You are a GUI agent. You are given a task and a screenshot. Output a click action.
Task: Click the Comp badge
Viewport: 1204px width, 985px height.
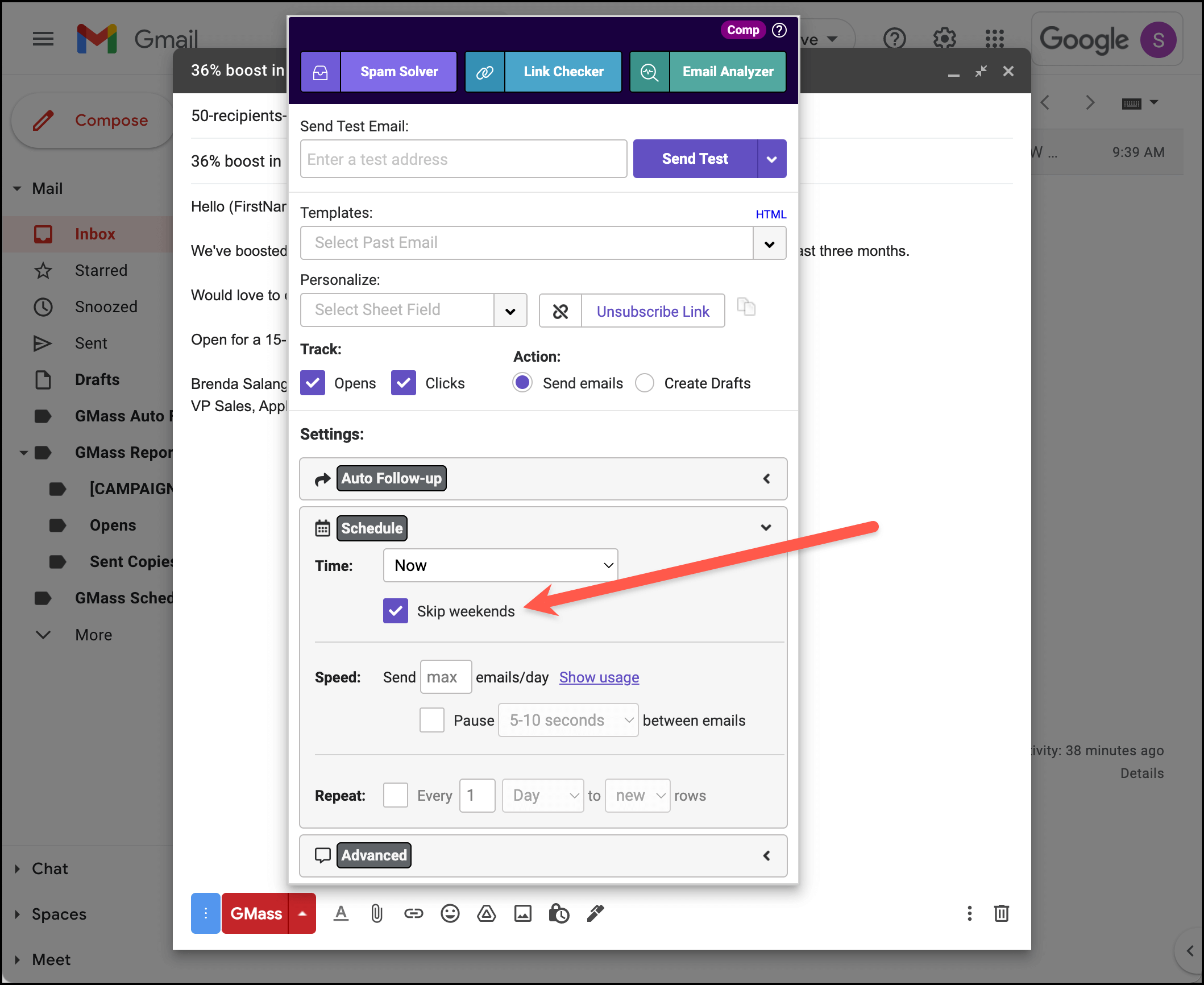pos(743,30)
